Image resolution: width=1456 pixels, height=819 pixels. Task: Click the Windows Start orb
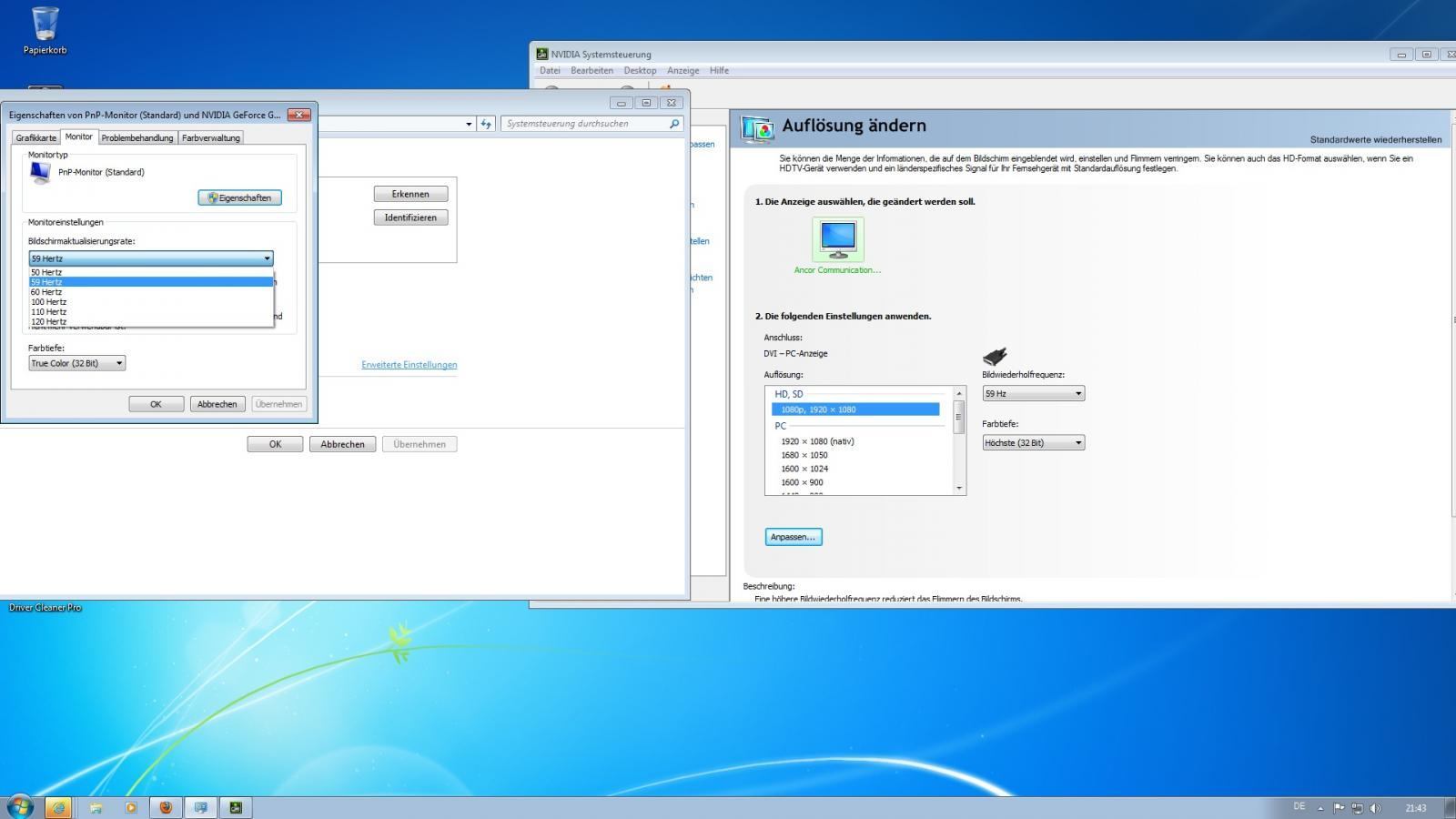point(20,806)
